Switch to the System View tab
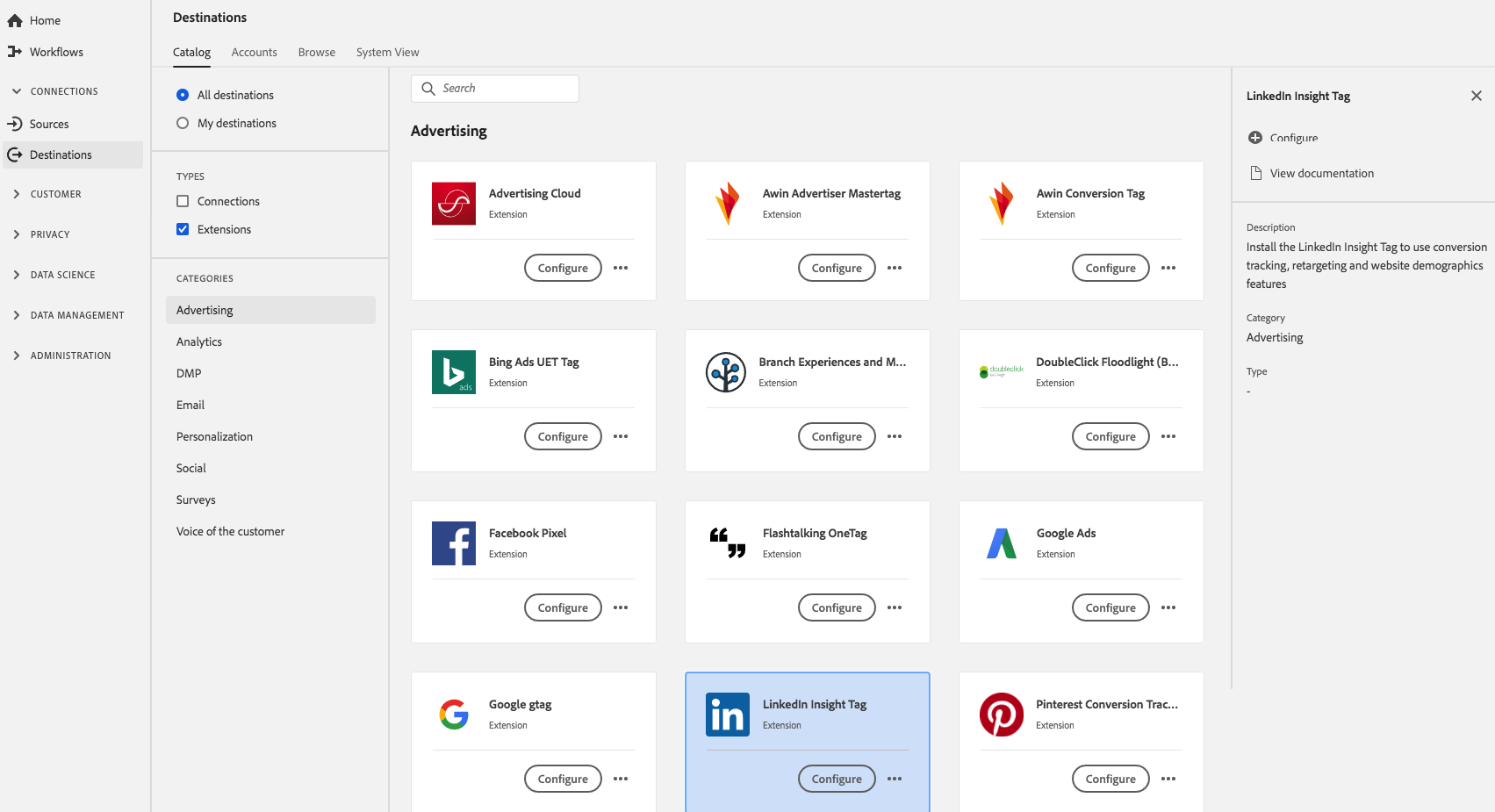Viewport: 1495px width, 812px height. pos(387,52)
